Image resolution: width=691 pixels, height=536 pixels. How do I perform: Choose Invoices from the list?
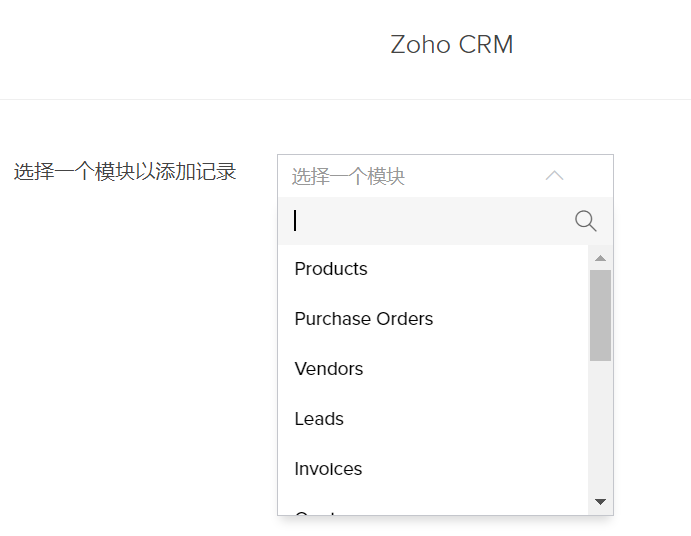tap(328, 469)
